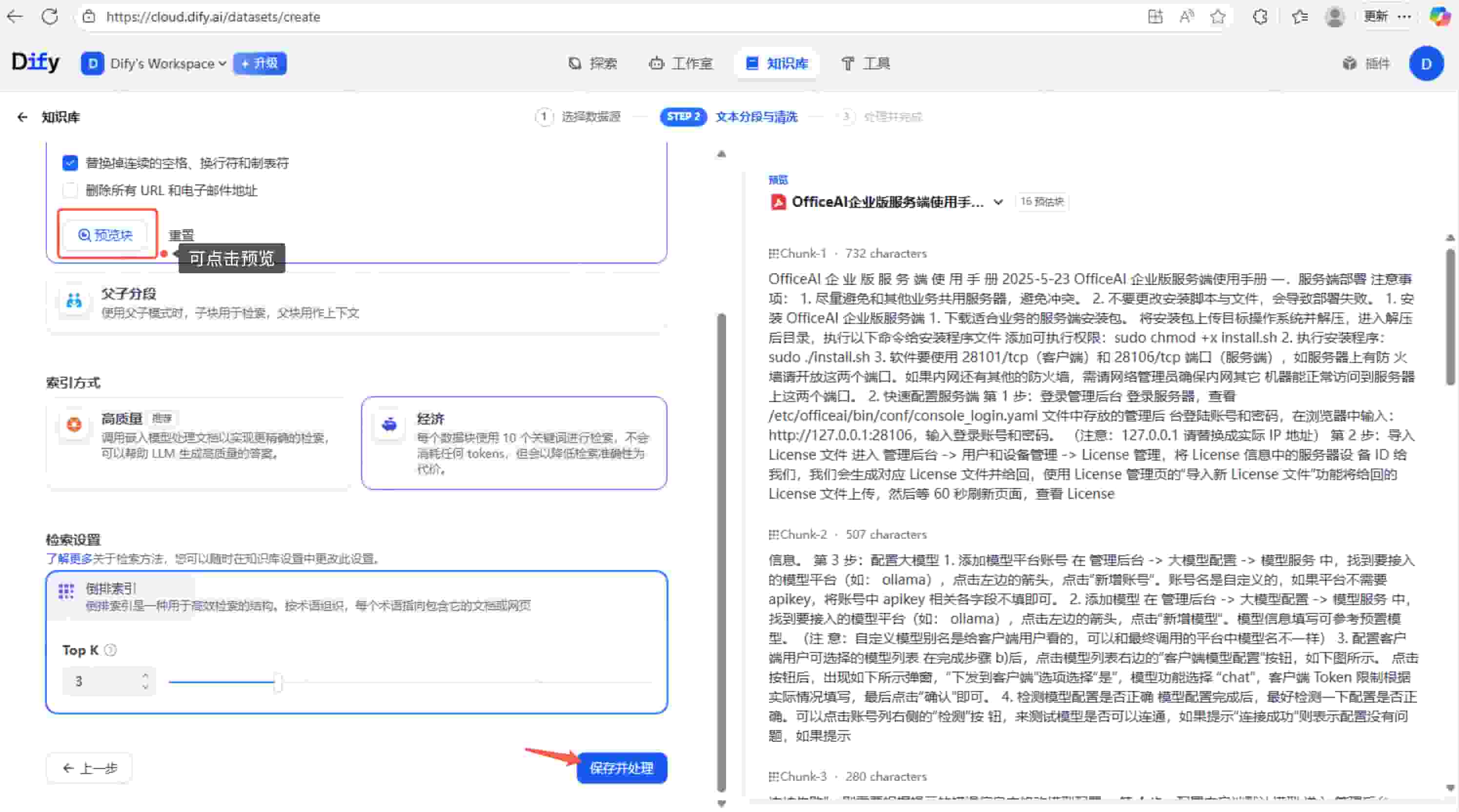Select the 工具 wrench icon in navigation
The image size is (1459, 812).
tap(848, 63)
